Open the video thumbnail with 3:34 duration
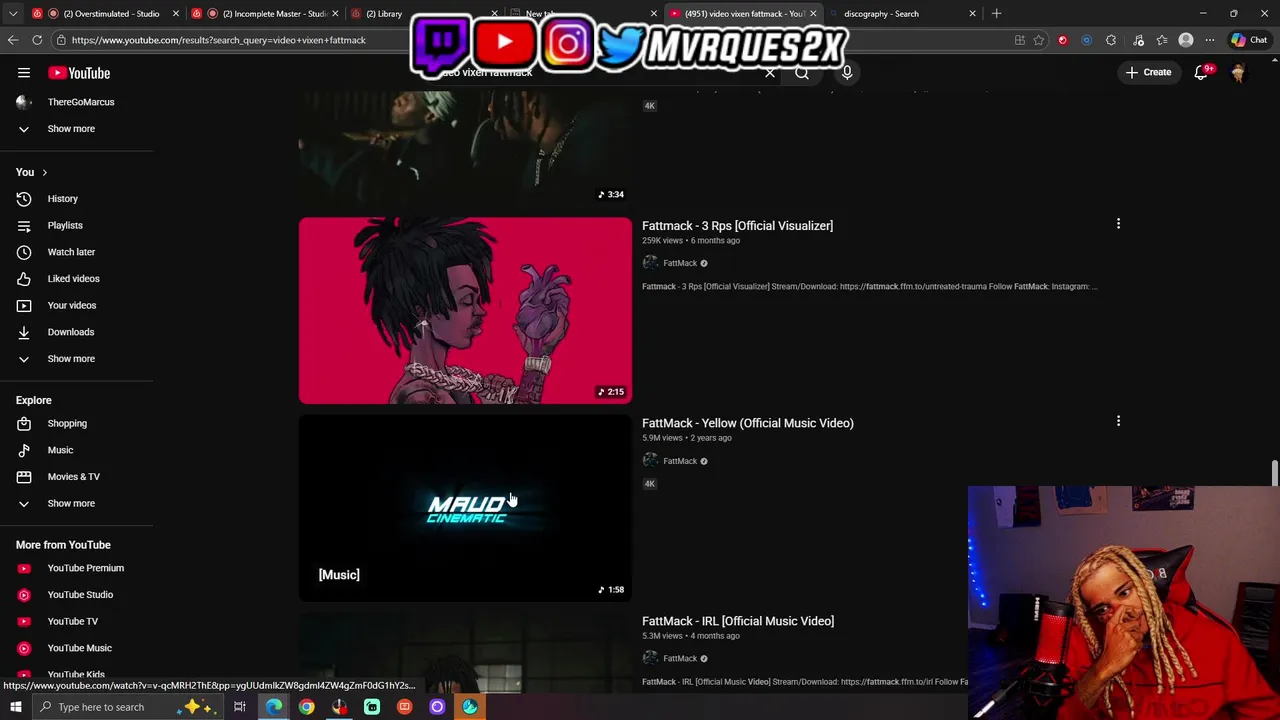The image size is (1280, 720). pos(465,148)
